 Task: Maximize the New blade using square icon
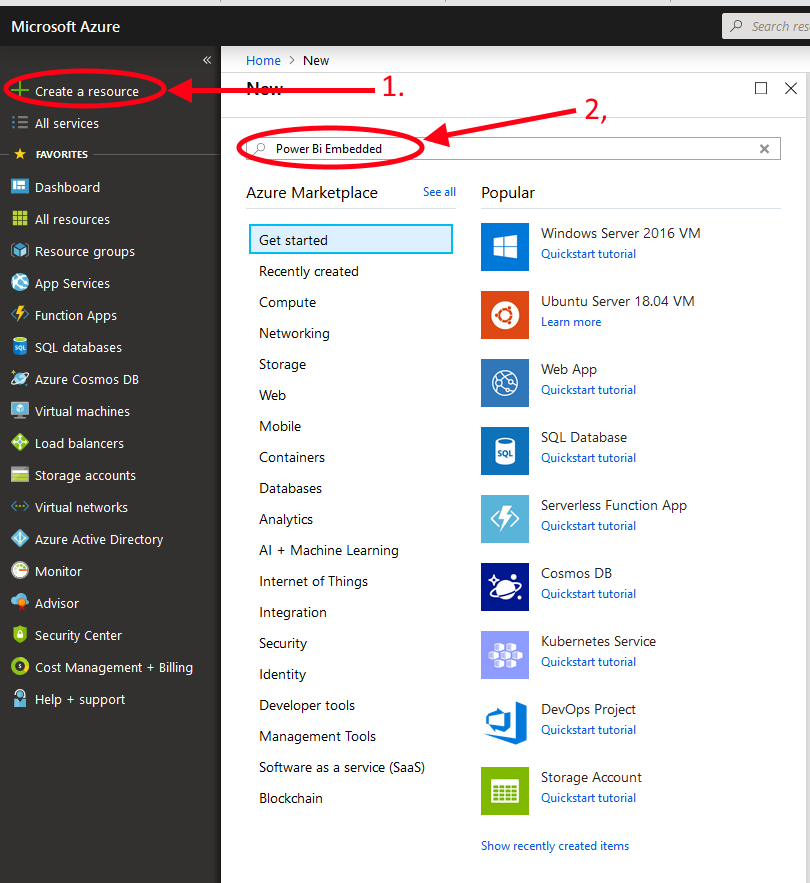click(x=760, y=88)
